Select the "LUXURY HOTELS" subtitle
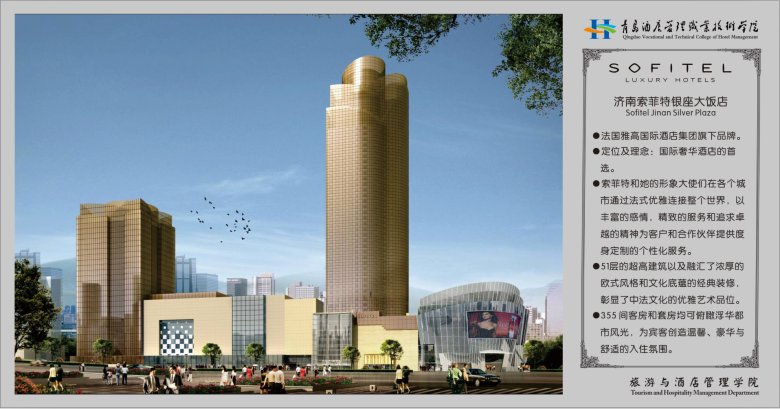Screen dimensions: 780x409 tap(670, 80)
